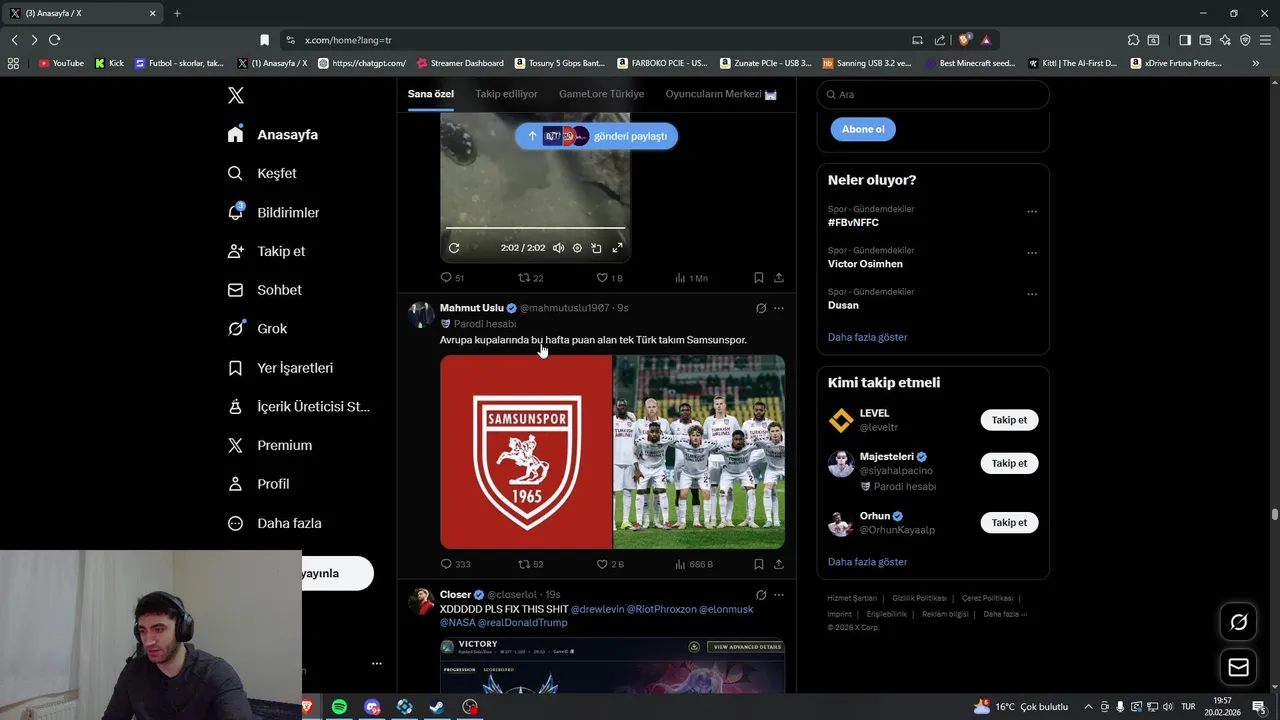Open a new browser tab

(x=177, y=13)
